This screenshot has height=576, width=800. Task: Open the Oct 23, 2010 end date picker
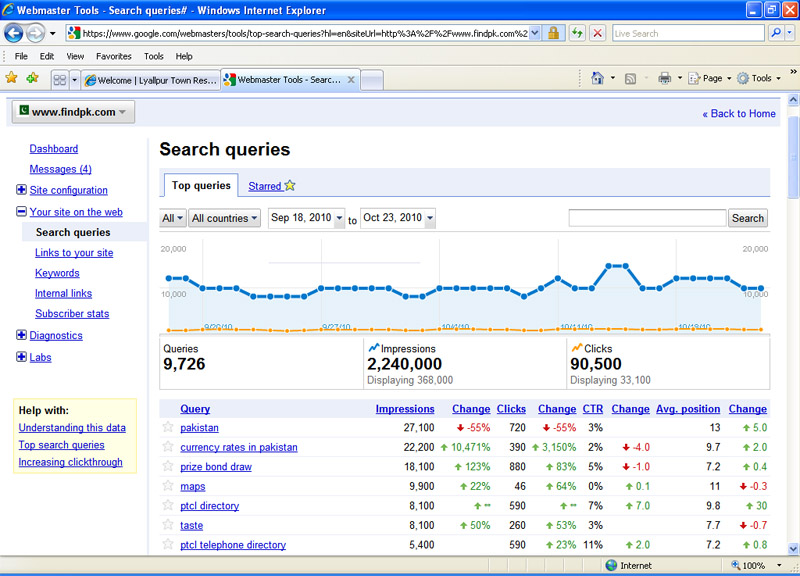point(398,218)
